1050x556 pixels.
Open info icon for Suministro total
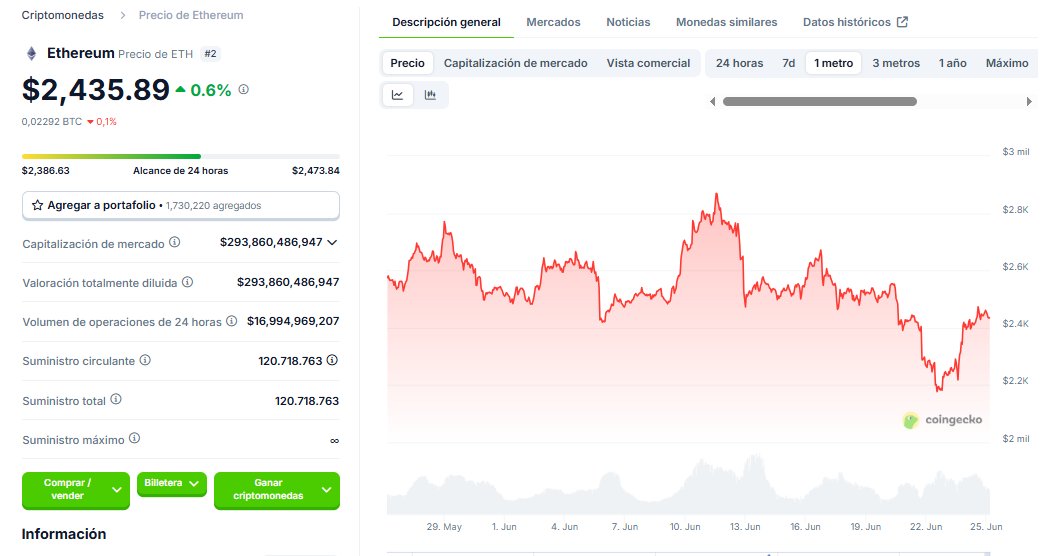pos(116,399)
